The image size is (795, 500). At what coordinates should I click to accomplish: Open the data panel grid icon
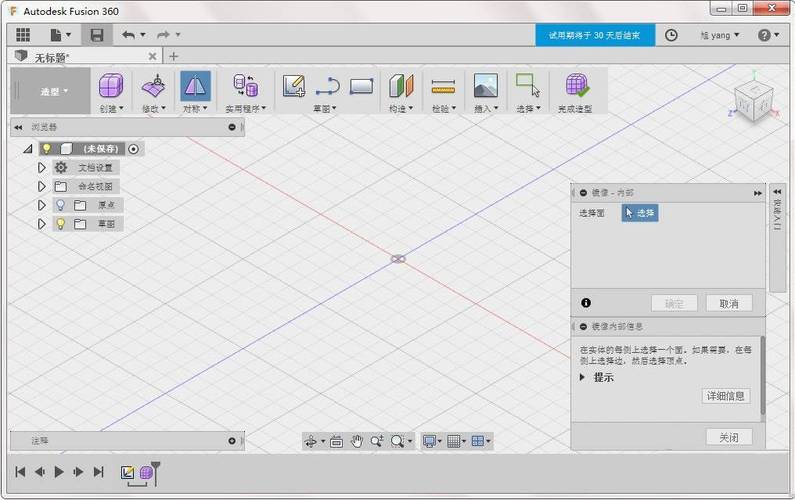pos(22,35)
